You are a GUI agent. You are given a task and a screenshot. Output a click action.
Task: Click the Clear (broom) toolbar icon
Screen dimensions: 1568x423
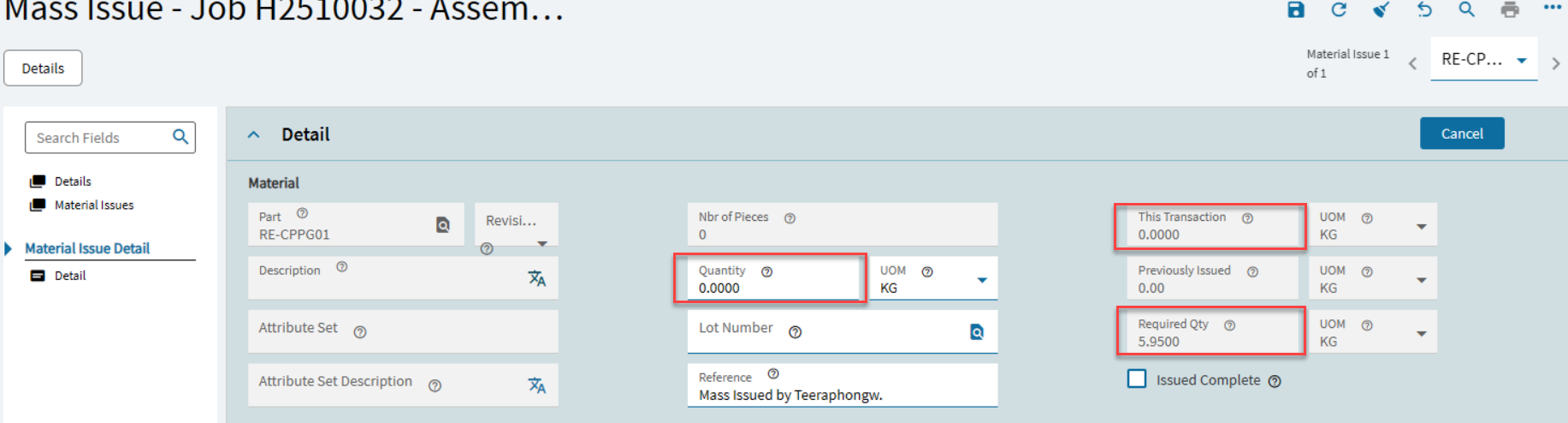tap(1381, 9)
